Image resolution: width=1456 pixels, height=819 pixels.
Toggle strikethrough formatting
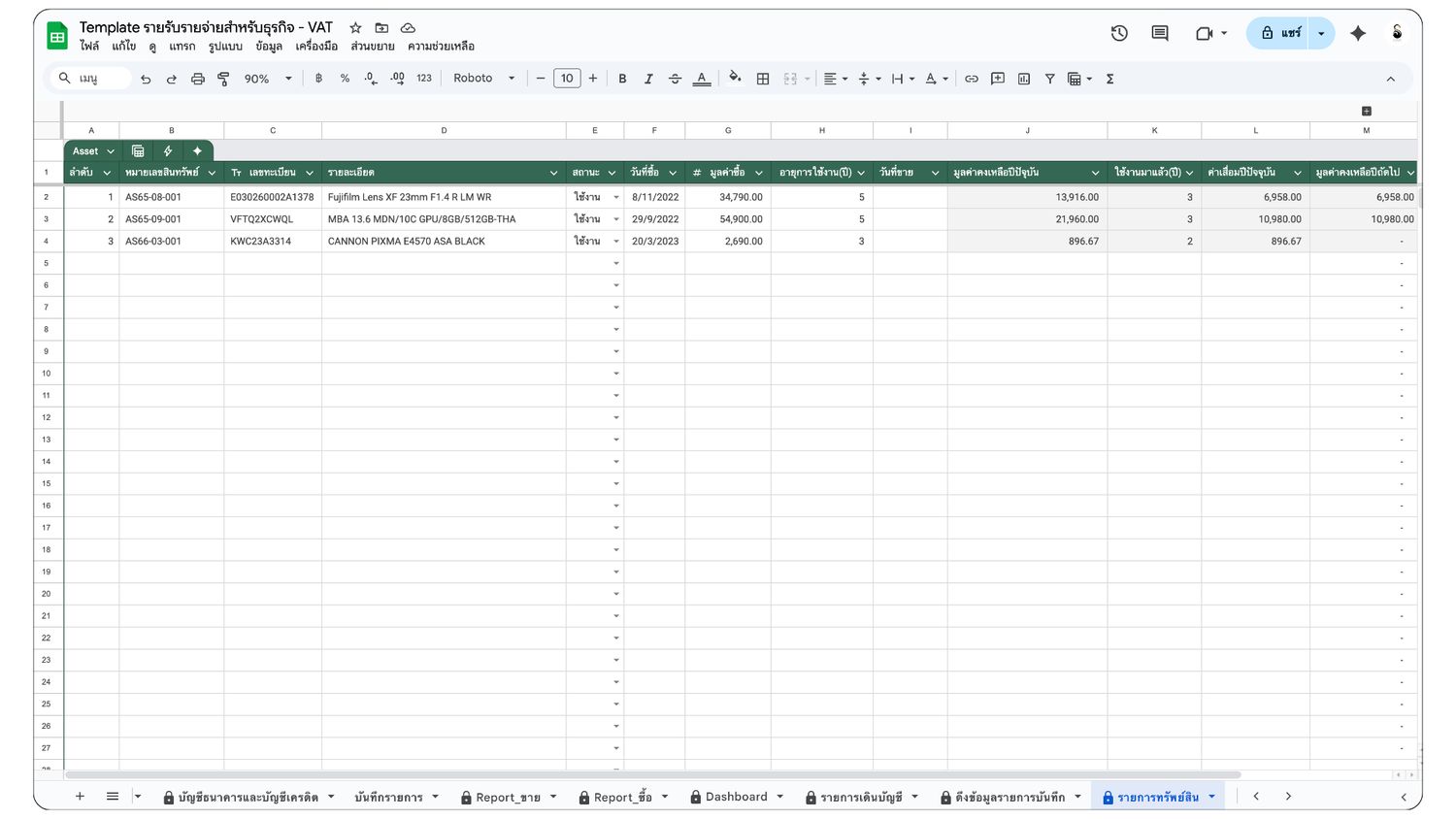[675, 79]
